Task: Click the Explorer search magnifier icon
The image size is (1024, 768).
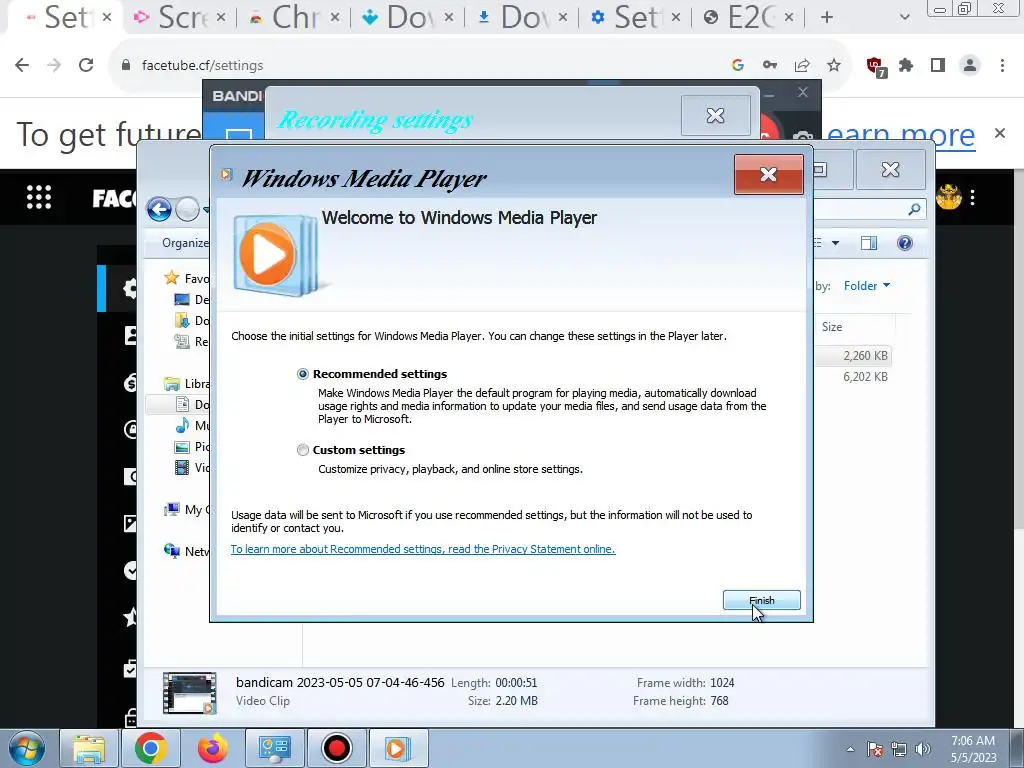Action: click(x=914, y=209)
